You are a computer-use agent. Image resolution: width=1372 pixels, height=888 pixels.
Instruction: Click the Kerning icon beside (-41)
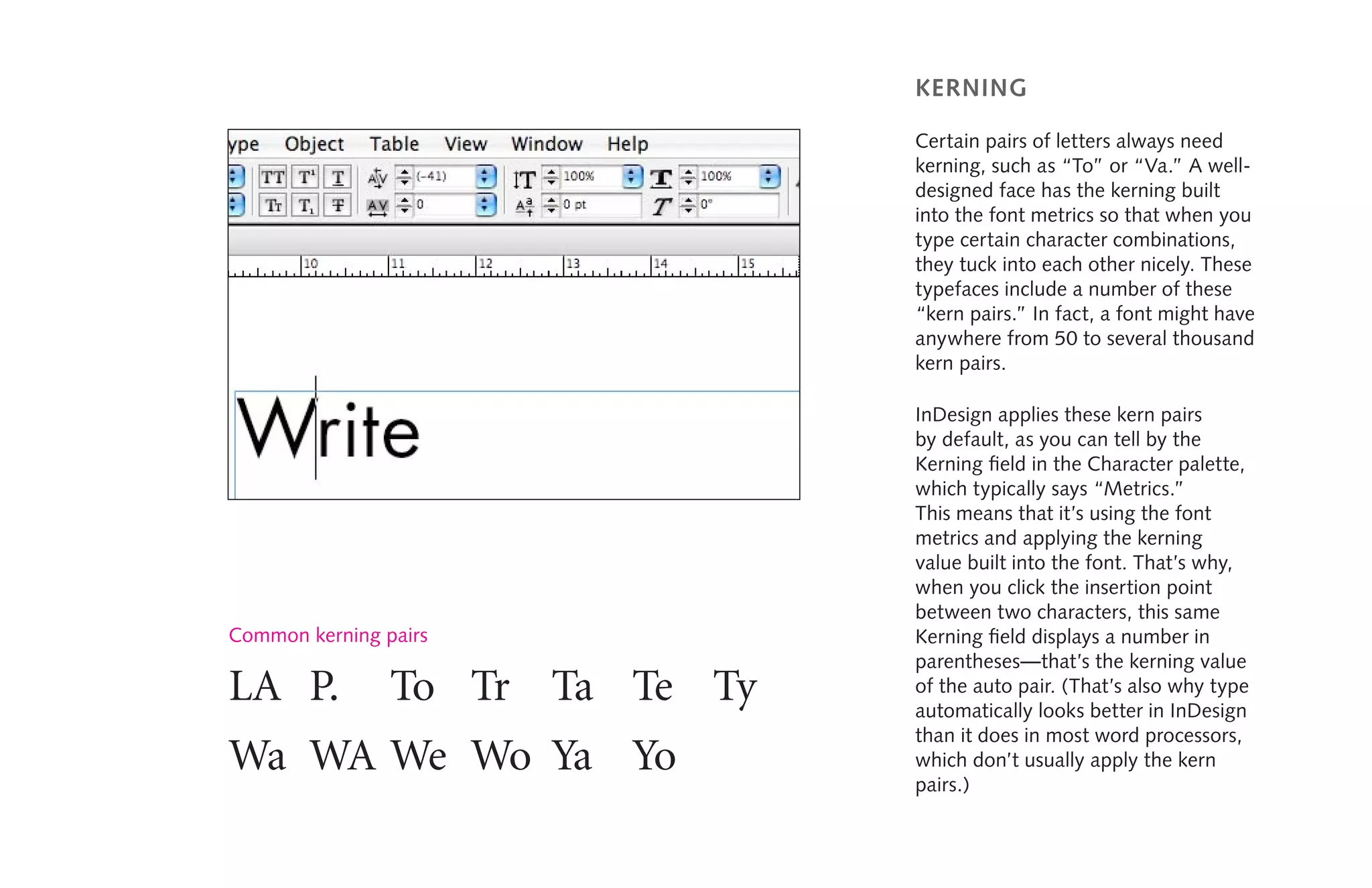click(x=378, y=178)
